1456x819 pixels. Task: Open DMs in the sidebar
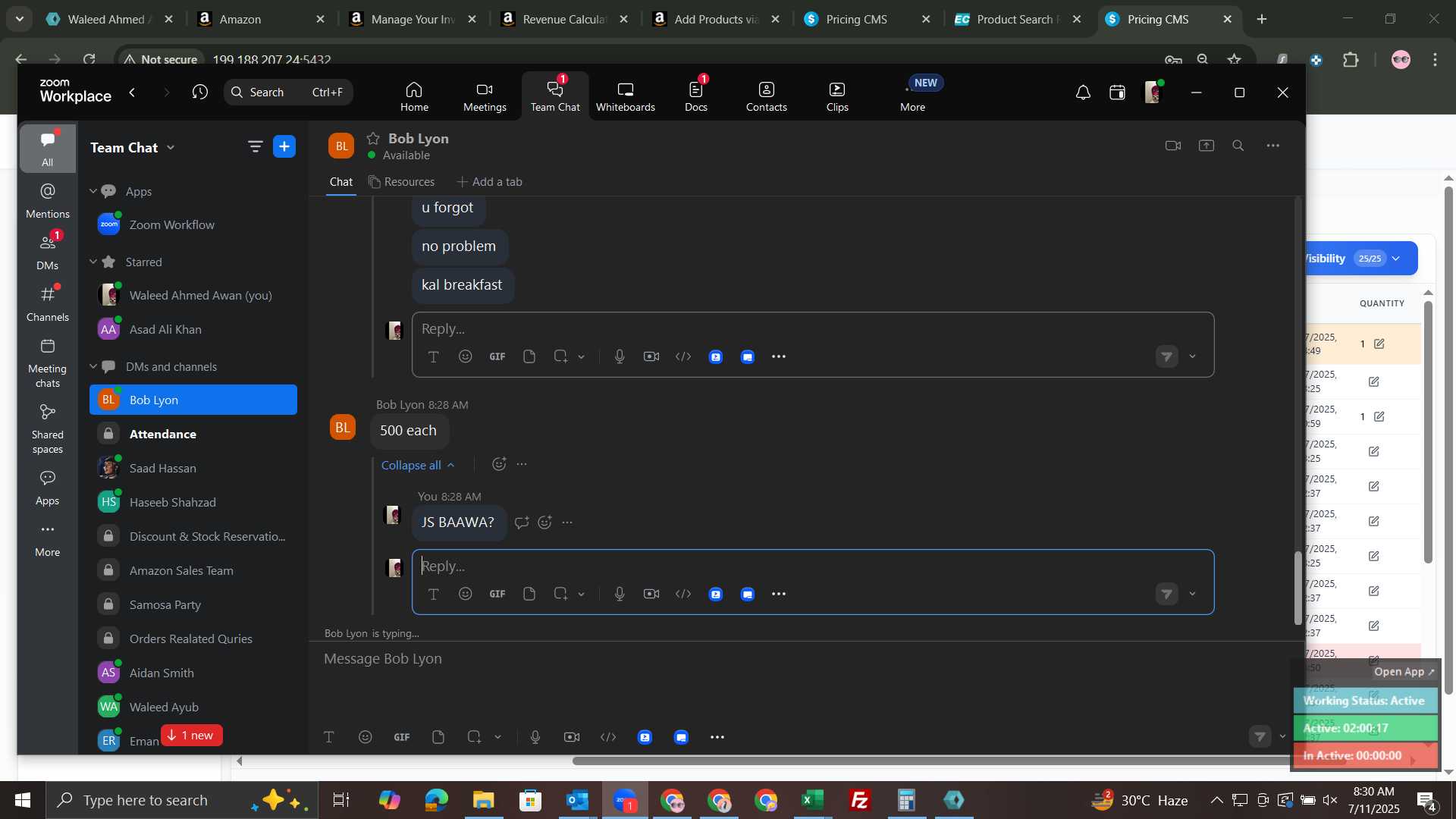coord(47,251)
